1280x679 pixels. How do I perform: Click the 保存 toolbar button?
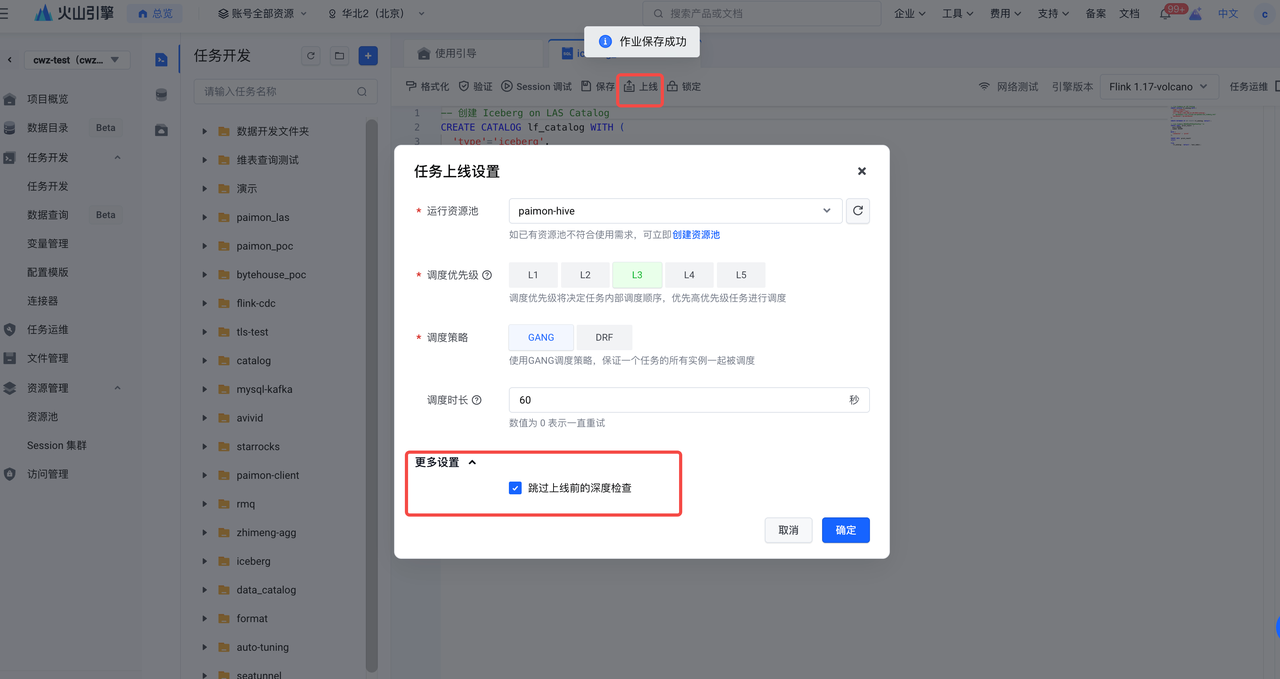tap(598, 87)
